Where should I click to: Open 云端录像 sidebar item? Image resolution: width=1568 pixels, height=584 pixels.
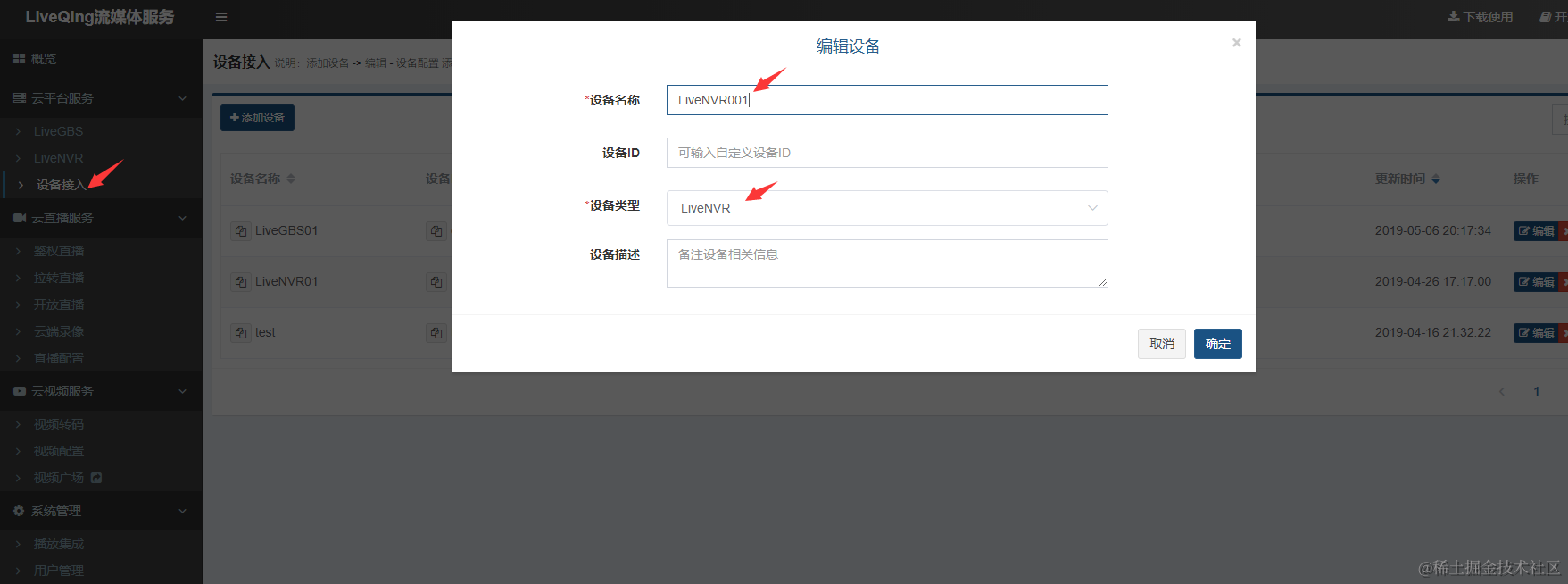click(59, 331)
